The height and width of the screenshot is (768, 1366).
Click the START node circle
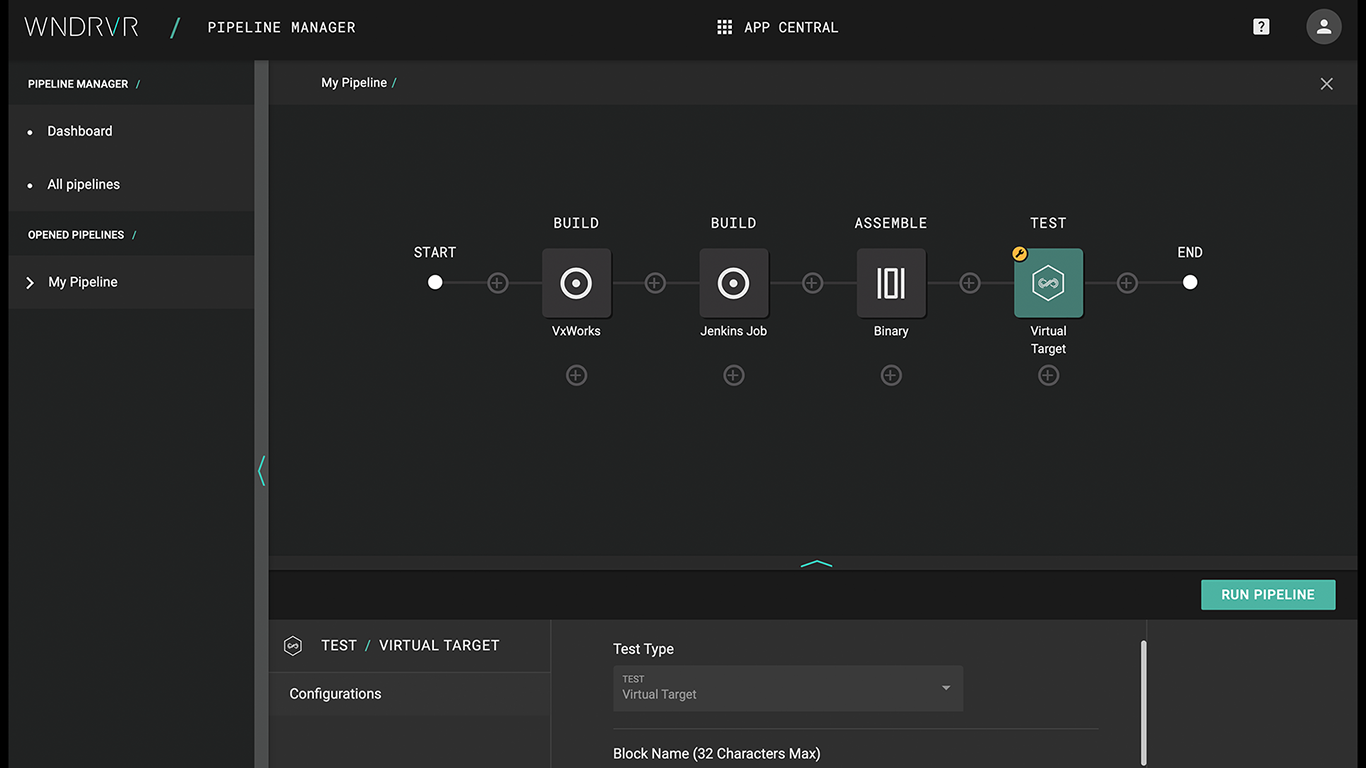click(x=435, y=283)
